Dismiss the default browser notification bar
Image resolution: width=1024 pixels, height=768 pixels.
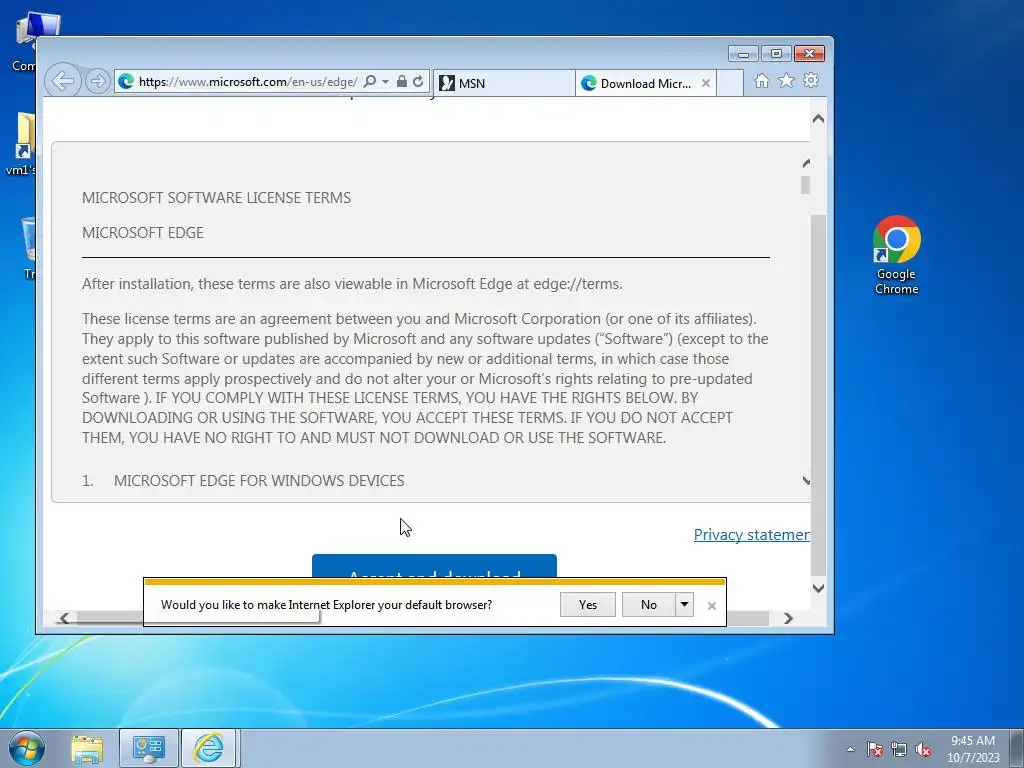point(712,606)
